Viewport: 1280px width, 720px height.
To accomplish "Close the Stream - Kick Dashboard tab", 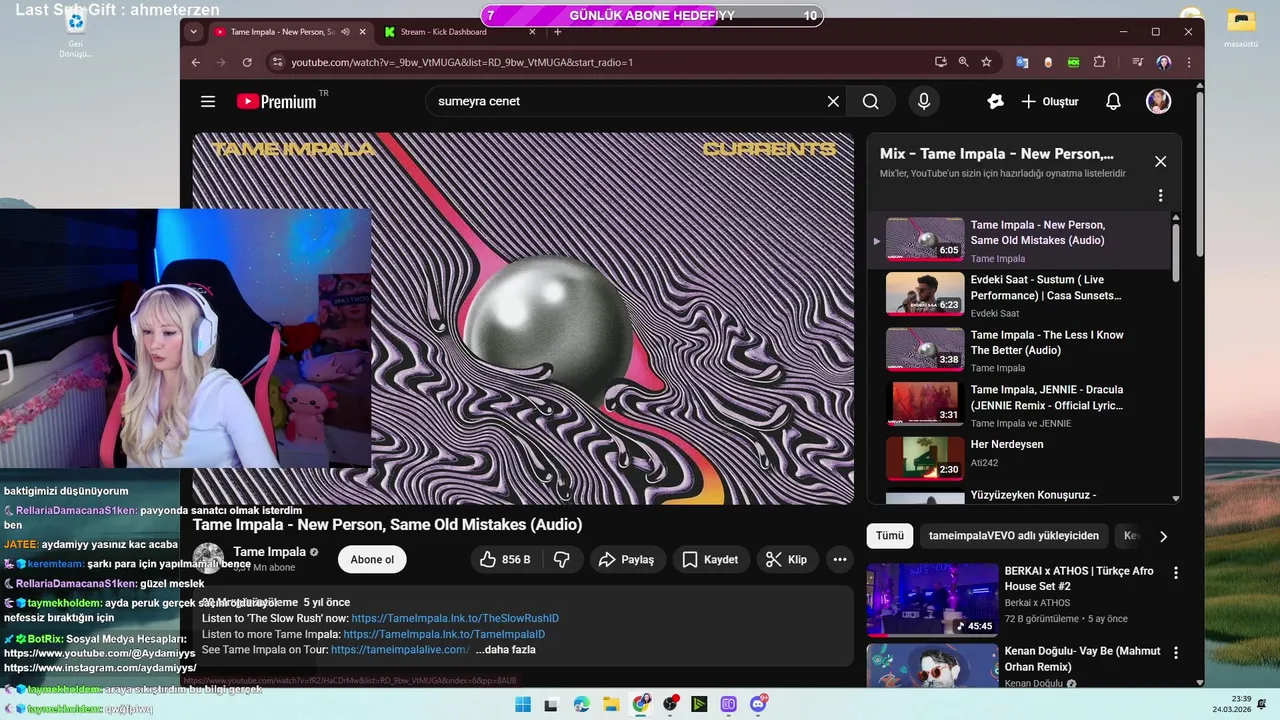I will coord(532,32).
